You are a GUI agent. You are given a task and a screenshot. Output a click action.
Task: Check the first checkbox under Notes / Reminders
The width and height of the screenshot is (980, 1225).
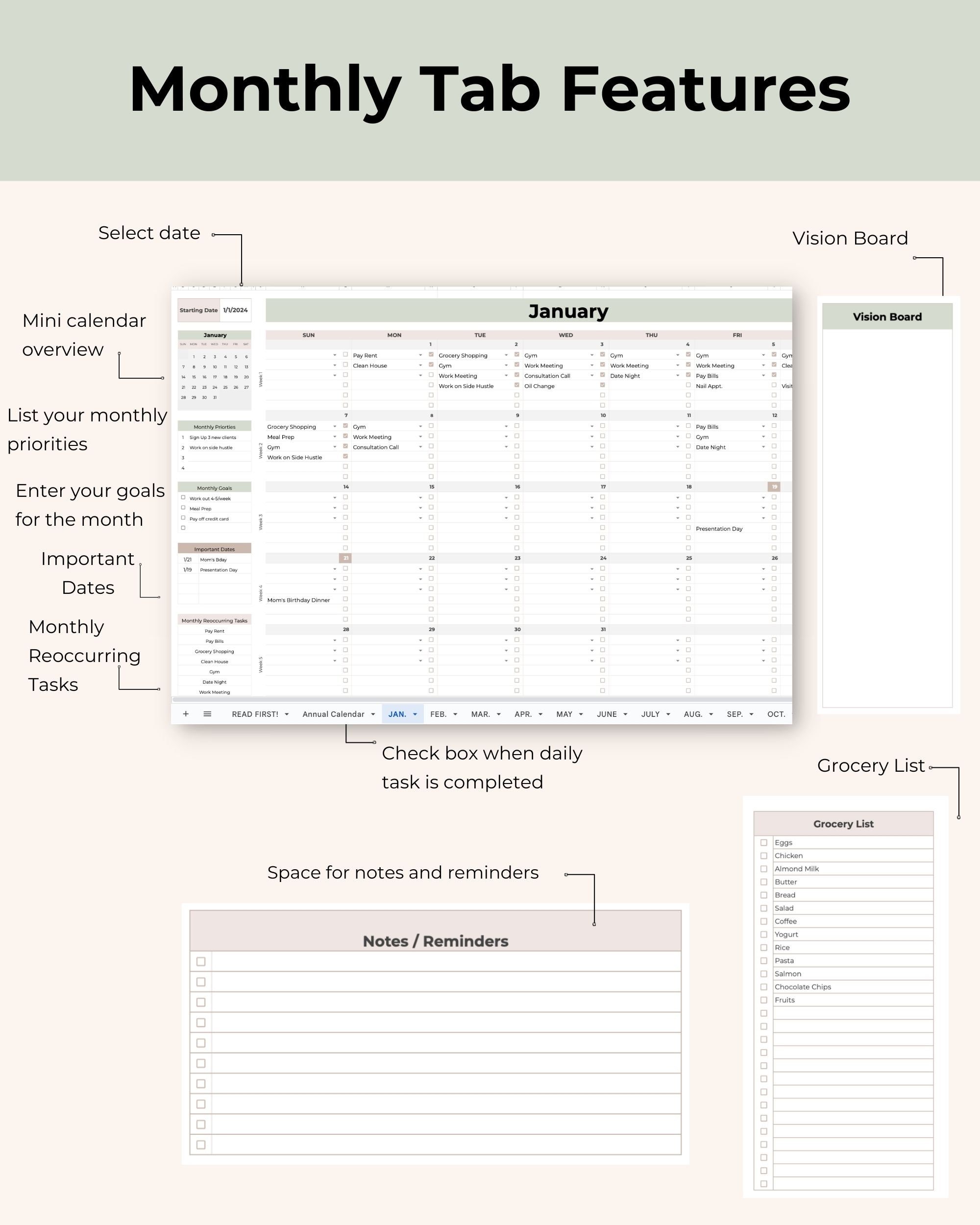point(200,962)
